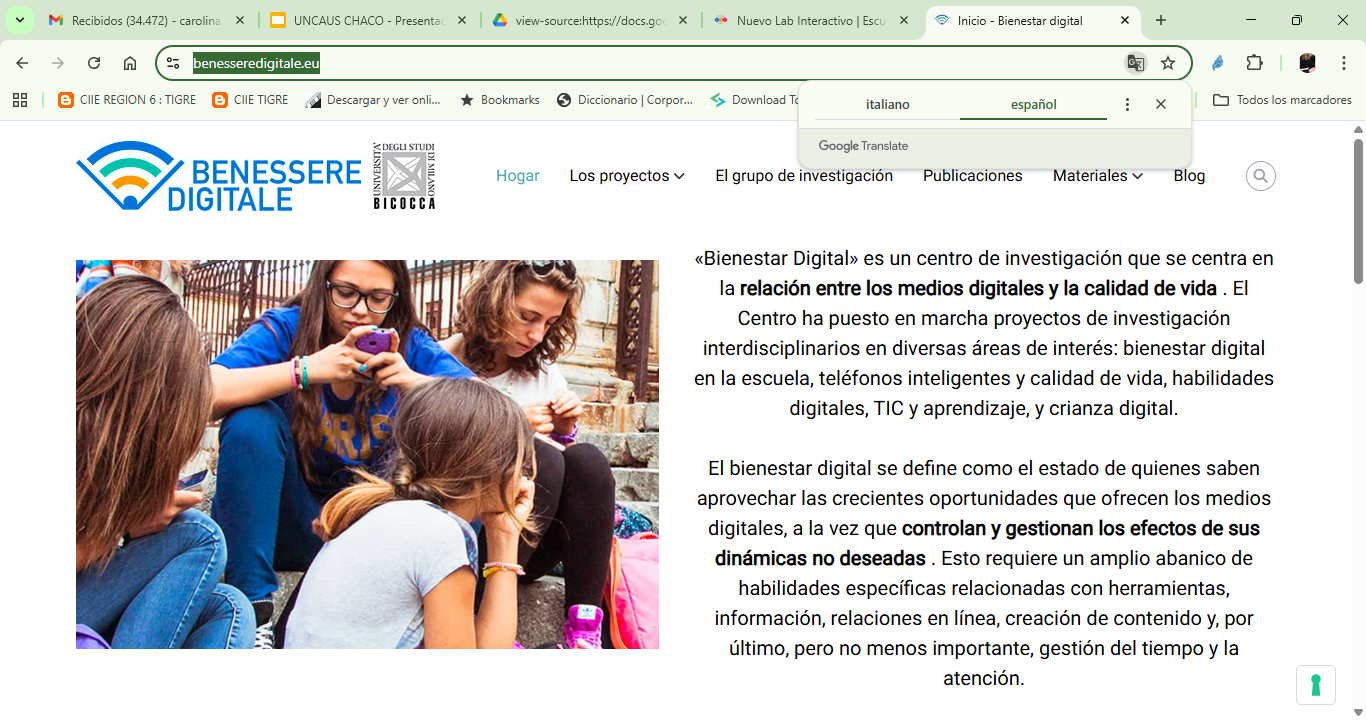Expand the Los proyectos dropdown
Image resolution: width=1366 pixels, height=720 pixels.
point(626,175)
